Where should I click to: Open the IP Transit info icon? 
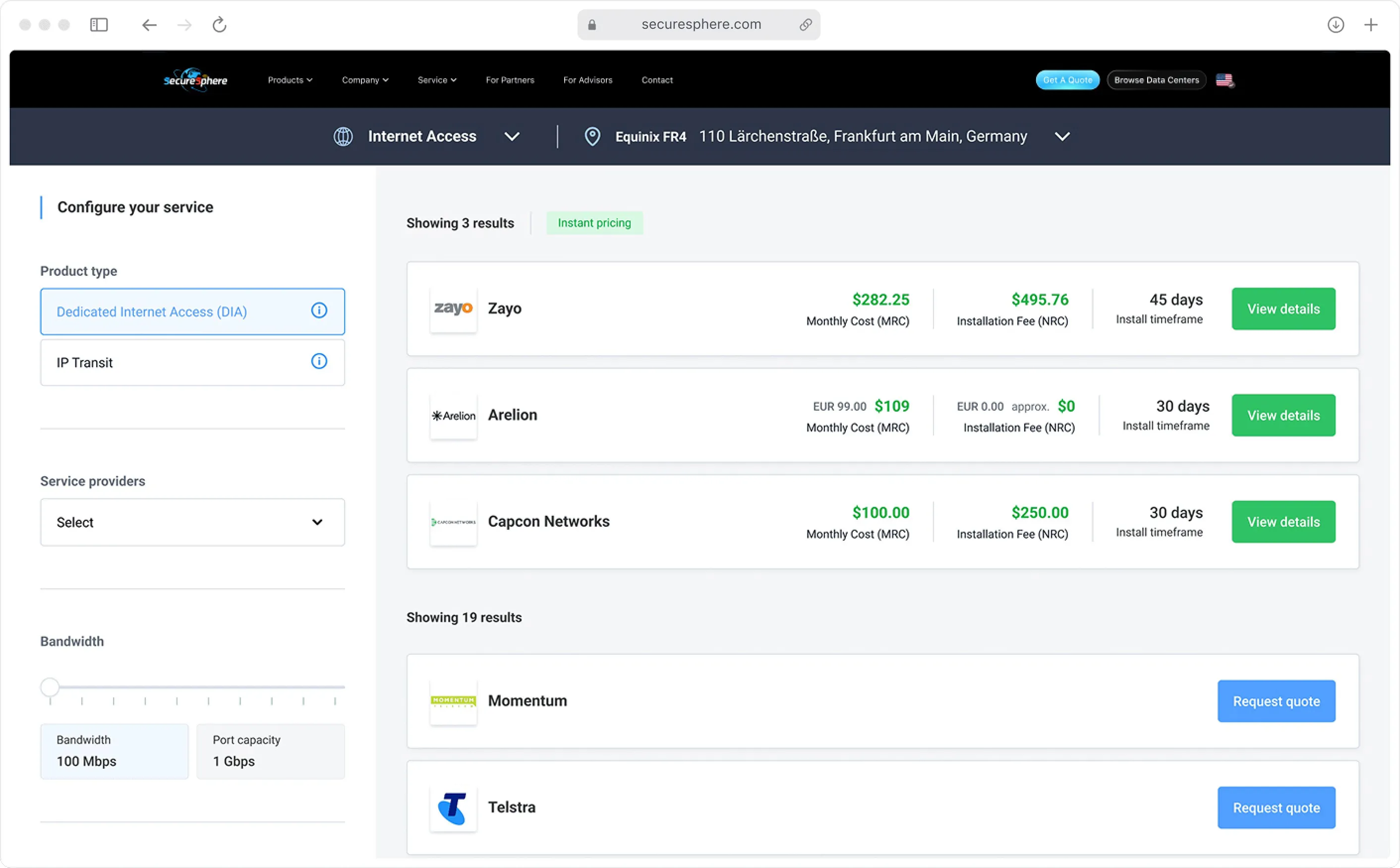point(319,361)
